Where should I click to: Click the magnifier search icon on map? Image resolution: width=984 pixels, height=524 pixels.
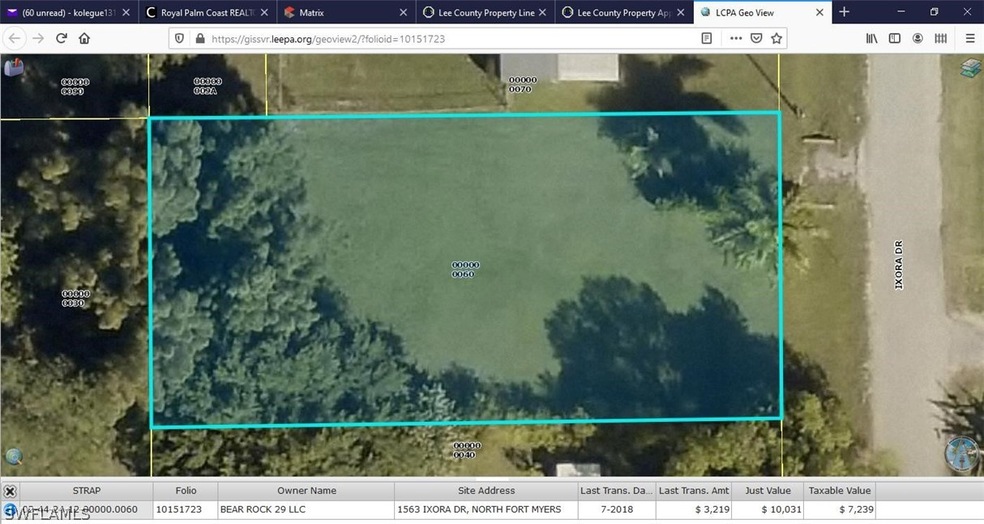(14, 458)
